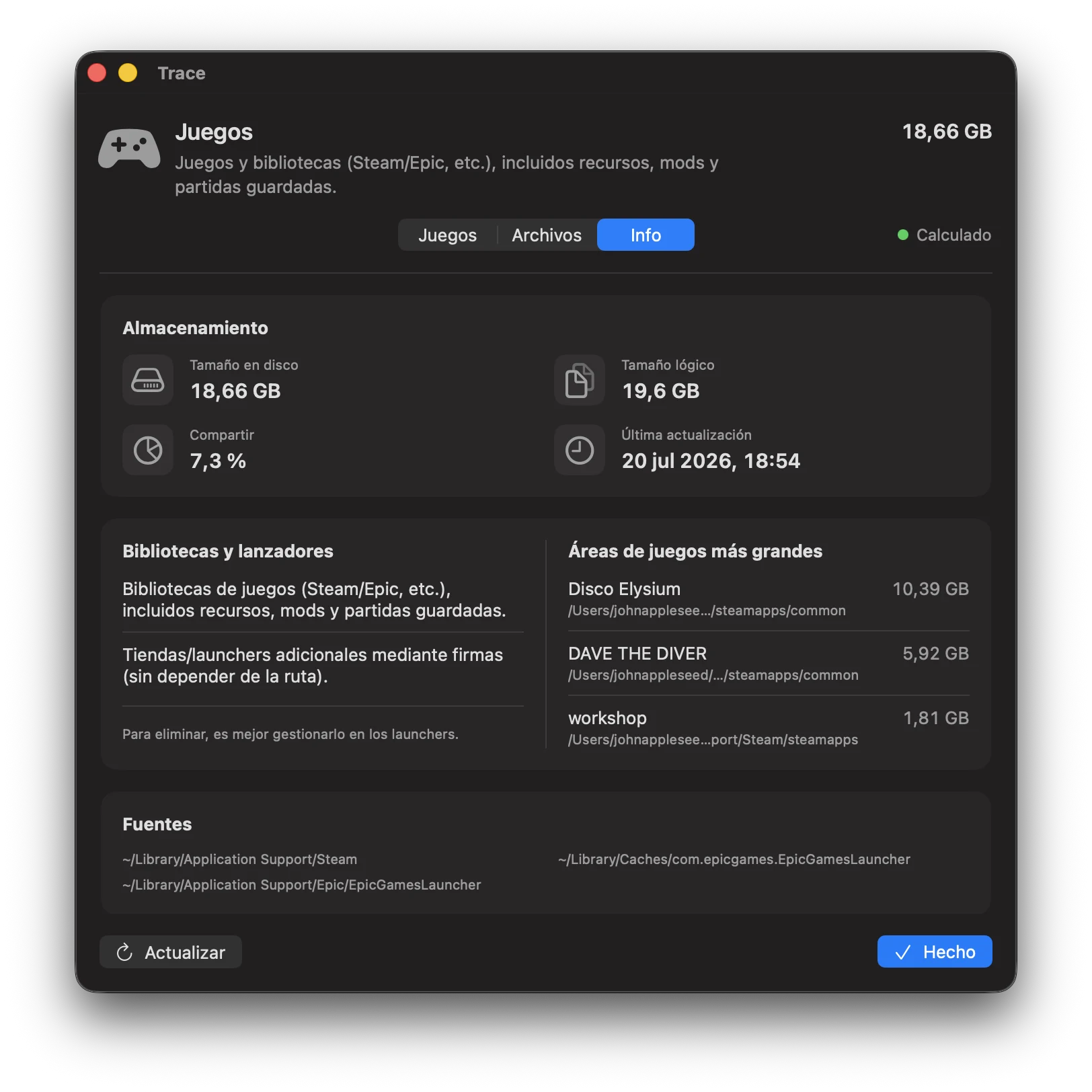The height and width of the screenshot is (1092, 1092).
Task: Click the Bibliotecas de juegos description paragraph
Action: [x=314, y=600]
